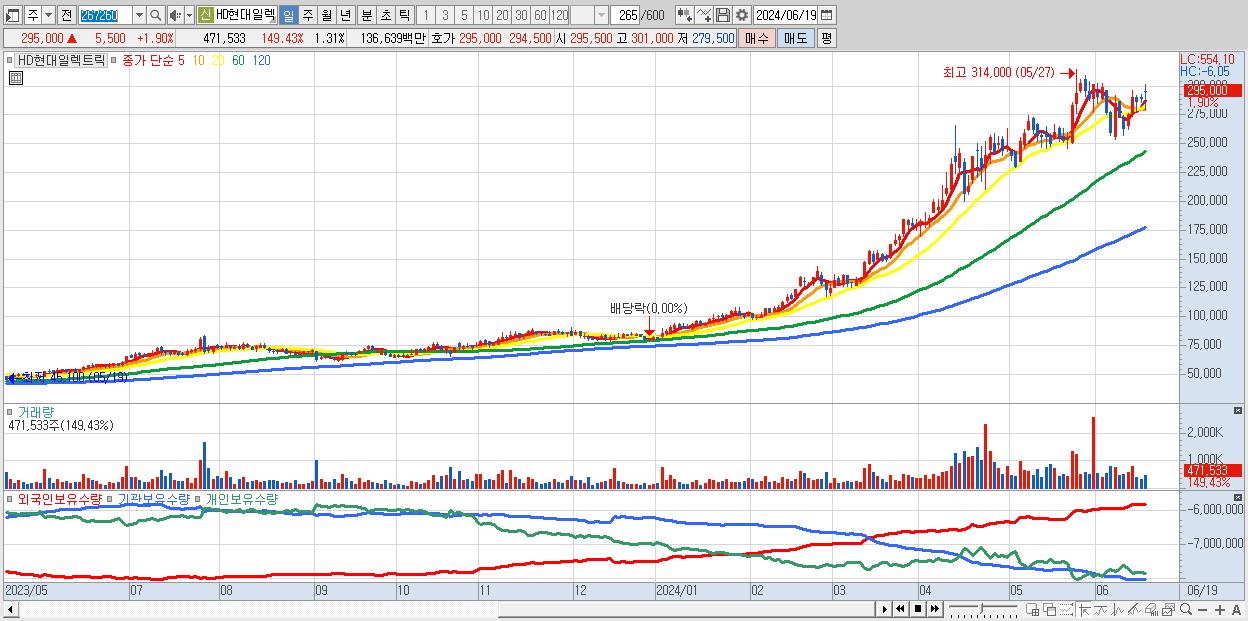The image size is (1248, 621).
Task: Save chart settings with floppy disk icon
Action: (722, 15)
